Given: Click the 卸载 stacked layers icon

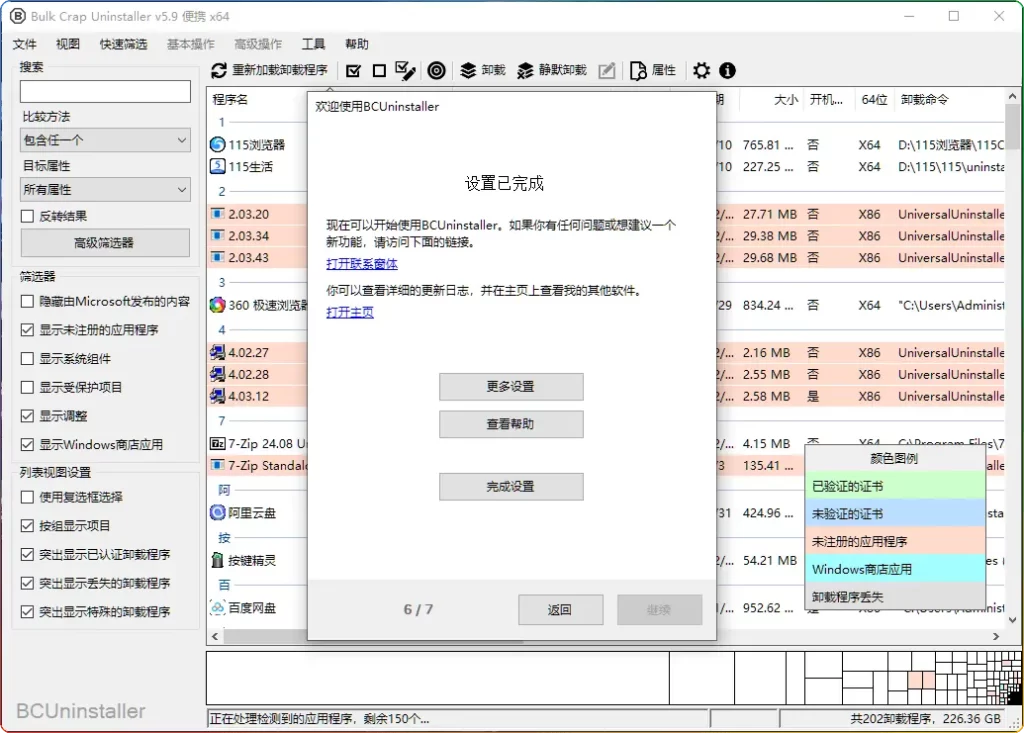Looking at the screenshot, I should (x=468, y=71).
